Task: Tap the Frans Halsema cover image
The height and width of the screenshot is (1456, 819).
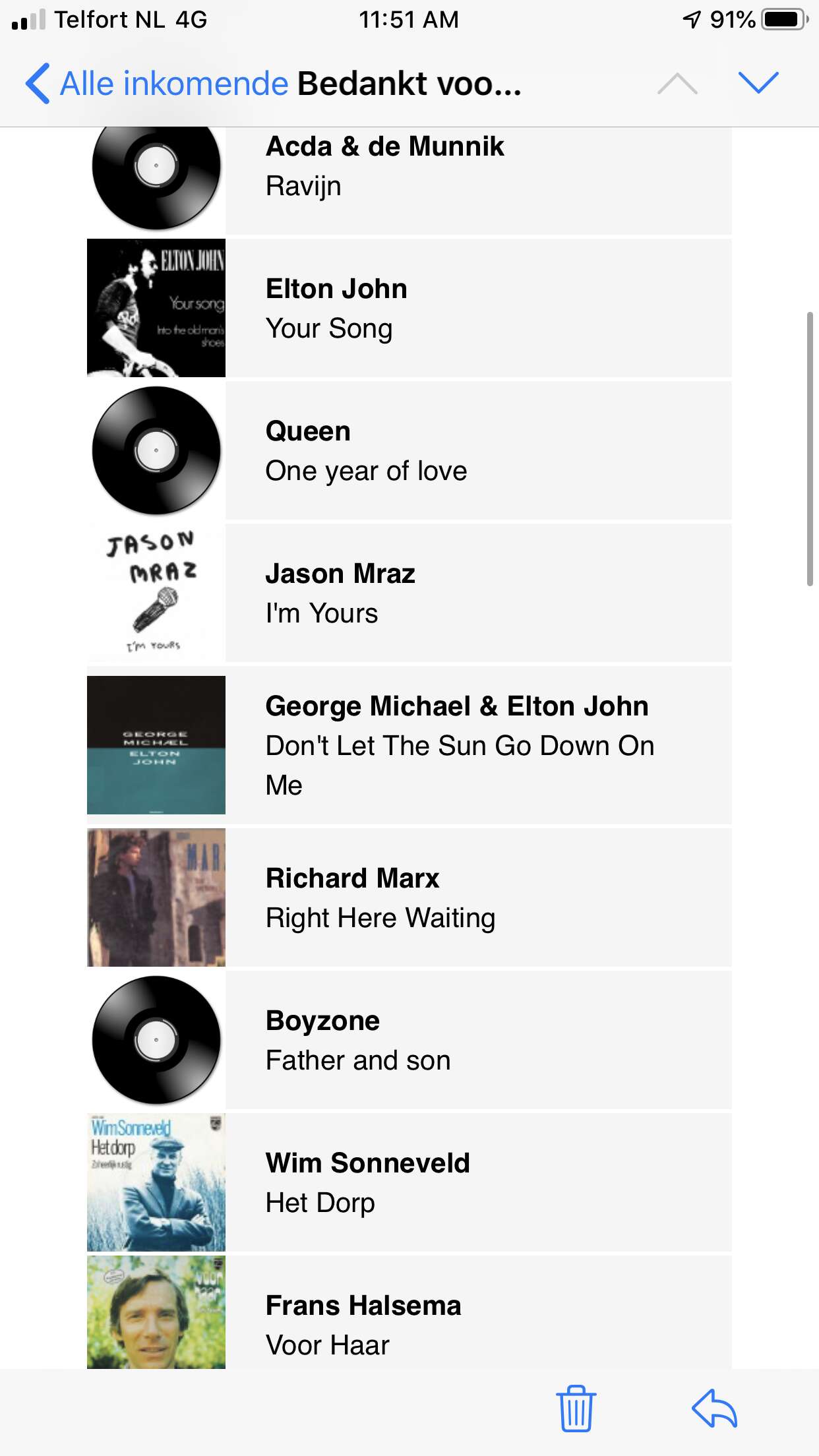Action: click(156, 1312)
